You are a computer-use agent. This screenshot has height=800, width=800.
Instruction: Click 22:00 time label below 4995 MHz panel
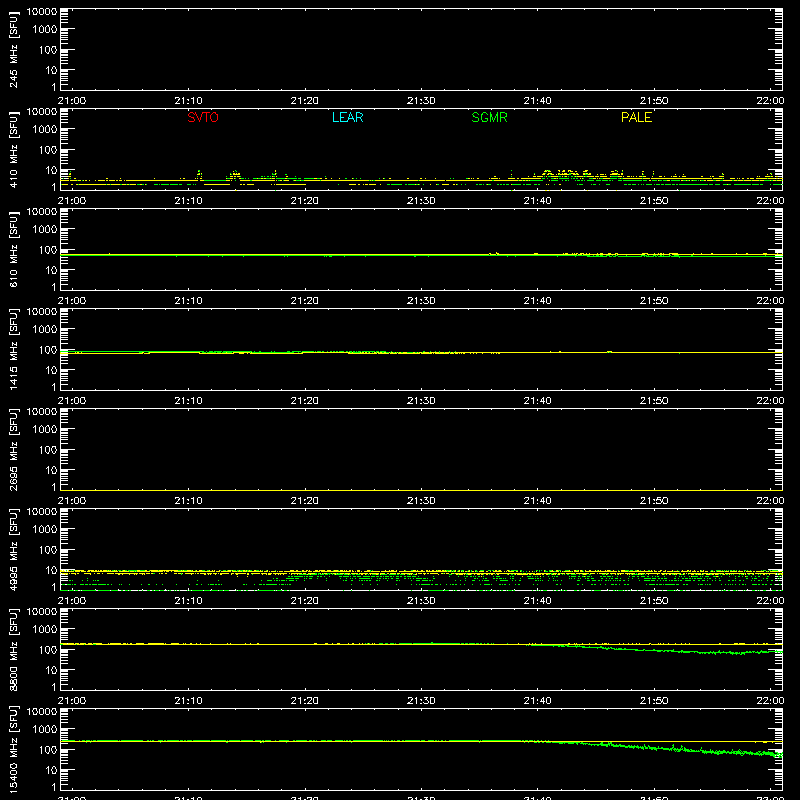770,601
